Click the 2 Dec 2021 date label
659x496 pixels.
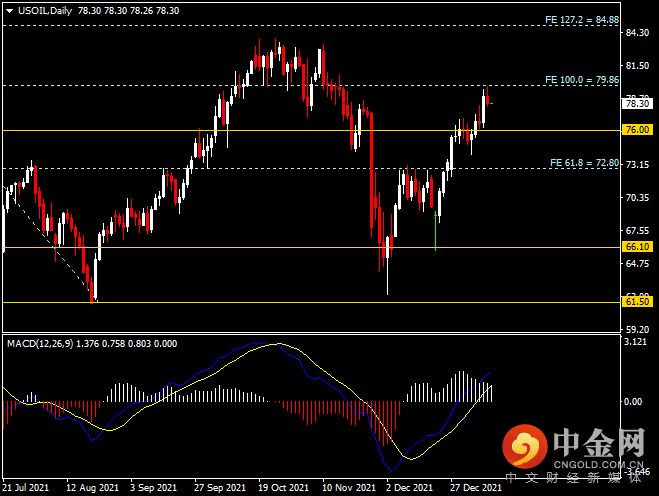click(409, 488)
